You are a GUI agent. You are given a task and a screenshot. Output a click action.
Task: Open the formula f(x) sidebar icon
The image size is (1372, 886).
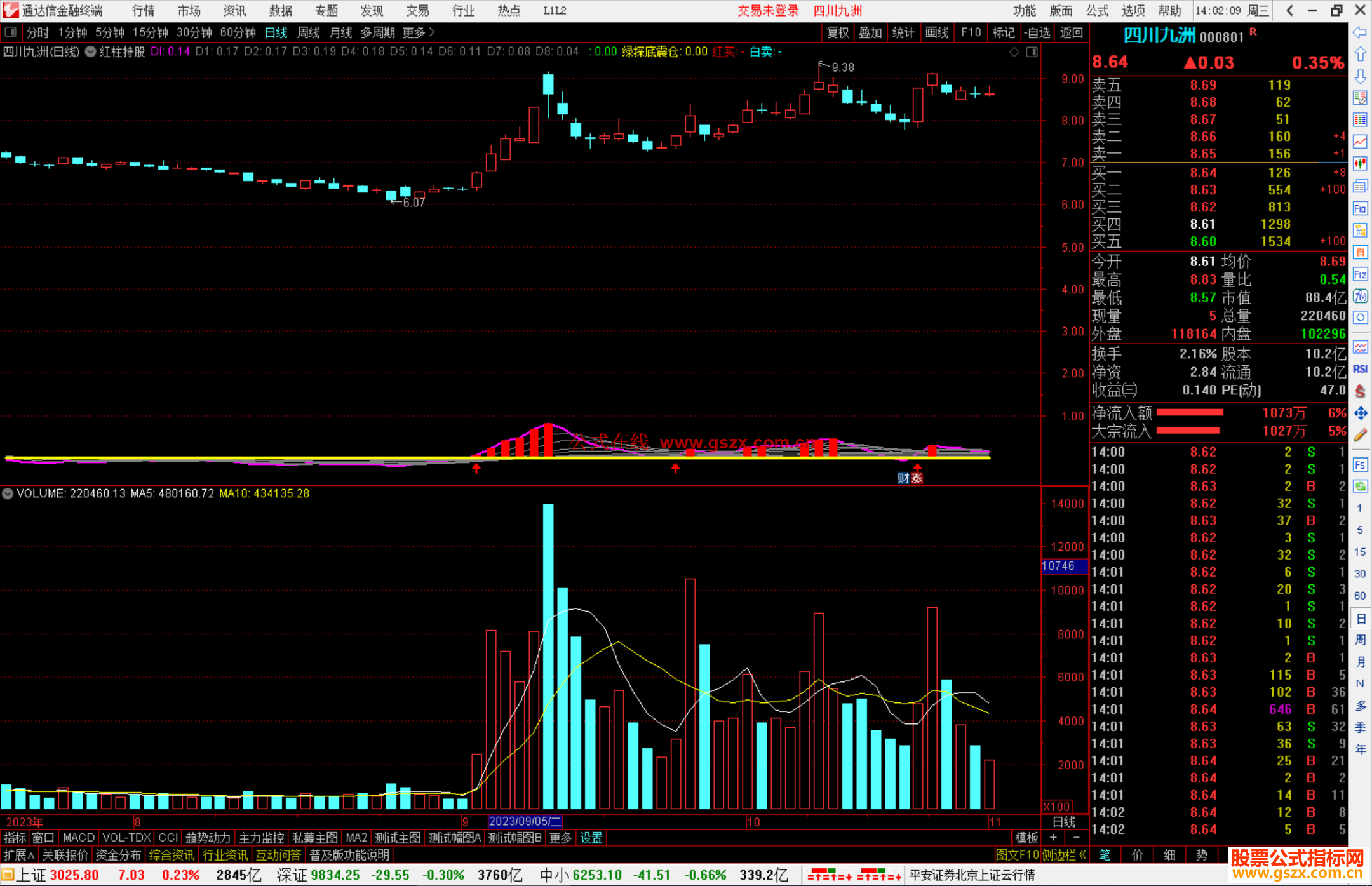coord(1360,296)
